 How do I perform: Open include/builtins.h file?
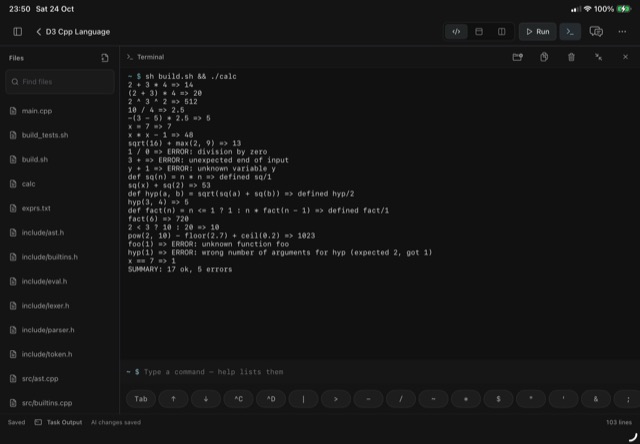point(60,257)
